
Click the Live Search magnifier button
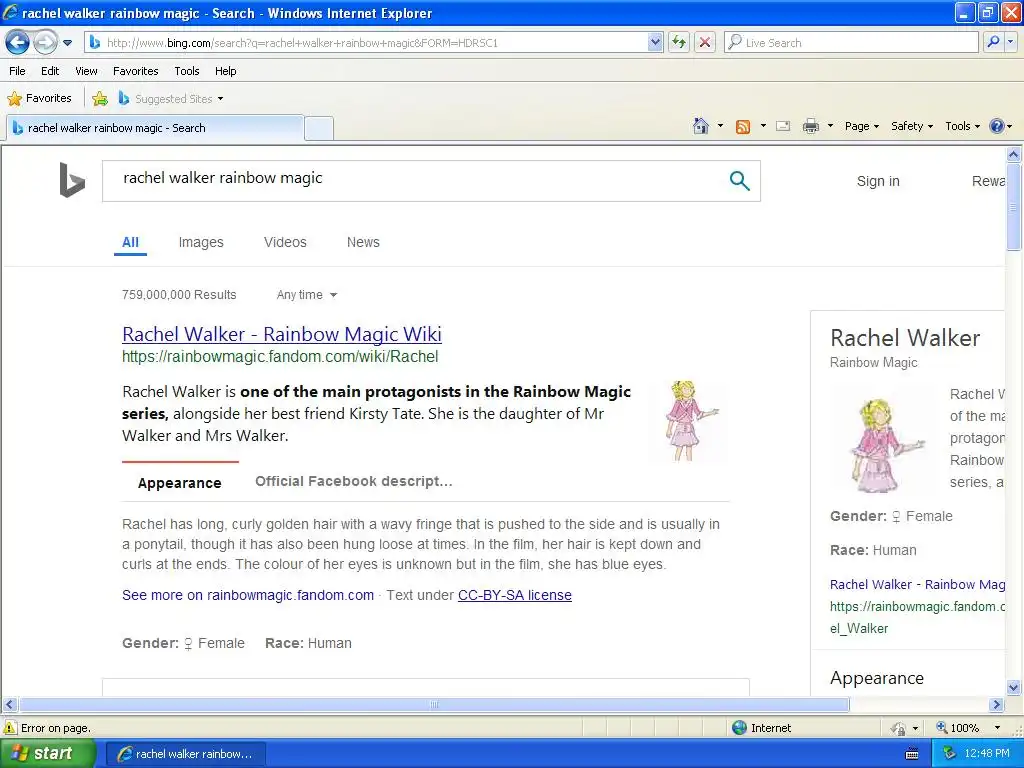click(x=993, y=43)
